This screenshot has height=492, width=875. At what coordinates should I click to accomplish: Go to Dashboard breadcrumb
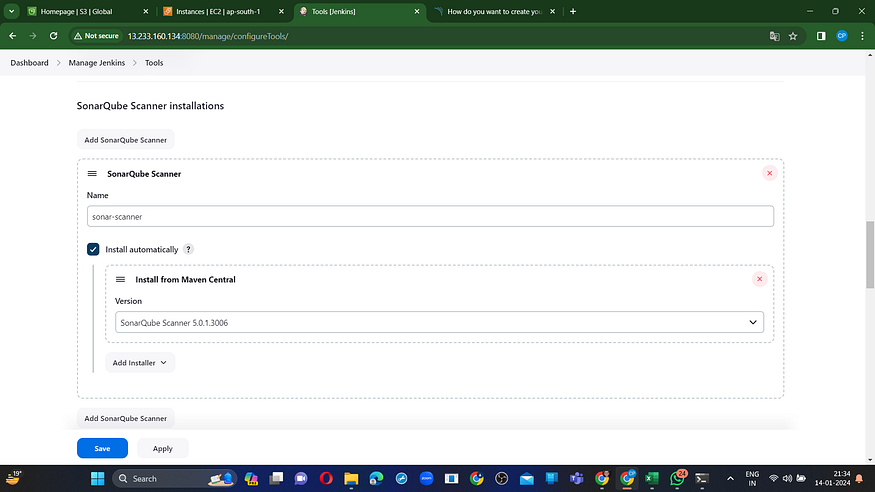pyautogui.click(x=29, y=62)
